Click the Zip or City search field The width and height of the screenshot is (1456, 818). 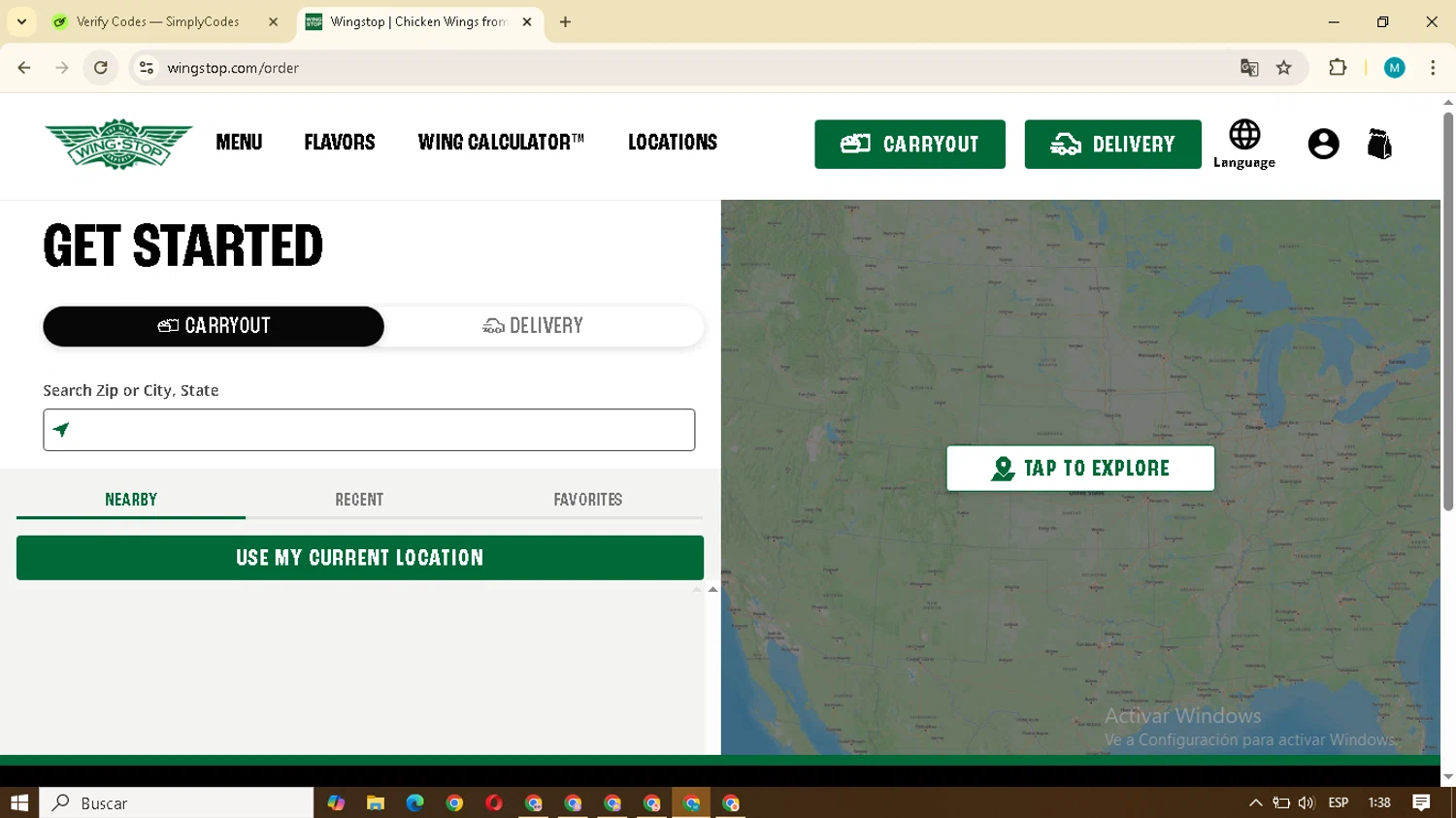(x=369, y=430)
